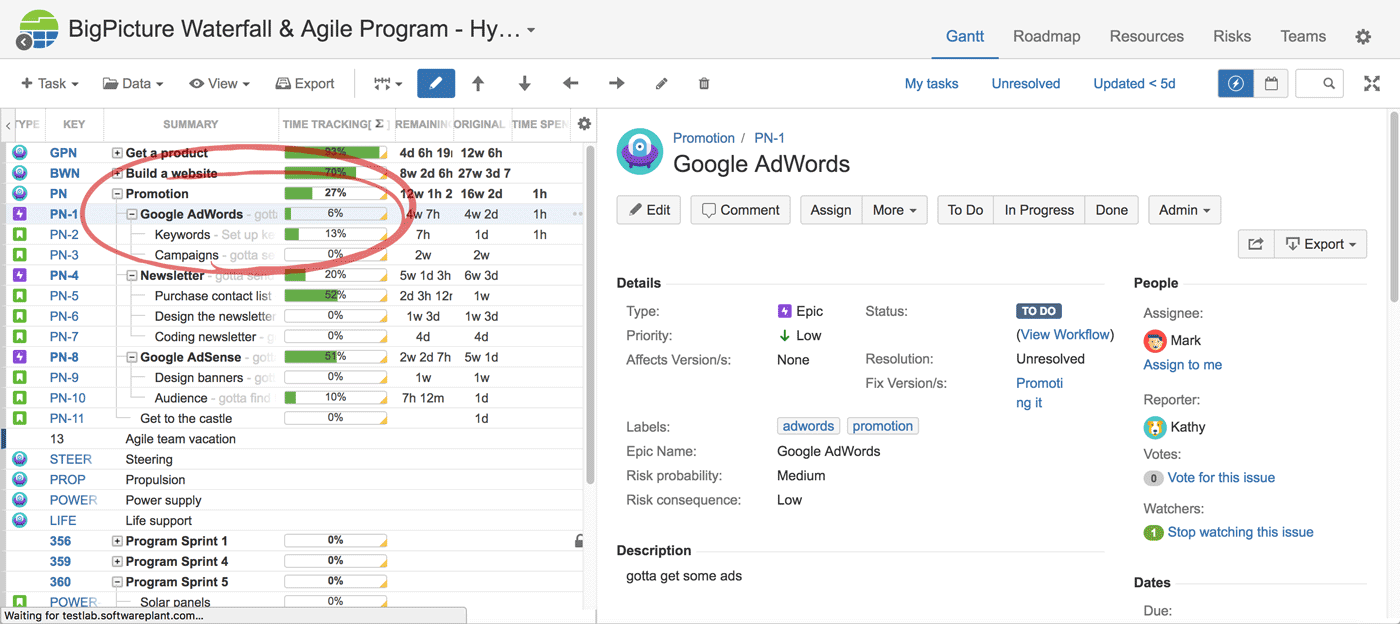Image resolution: width=1400 pixels, height=624 pixels.
Task: Click the grid vertical scrollbar
Action: point(590,315)
